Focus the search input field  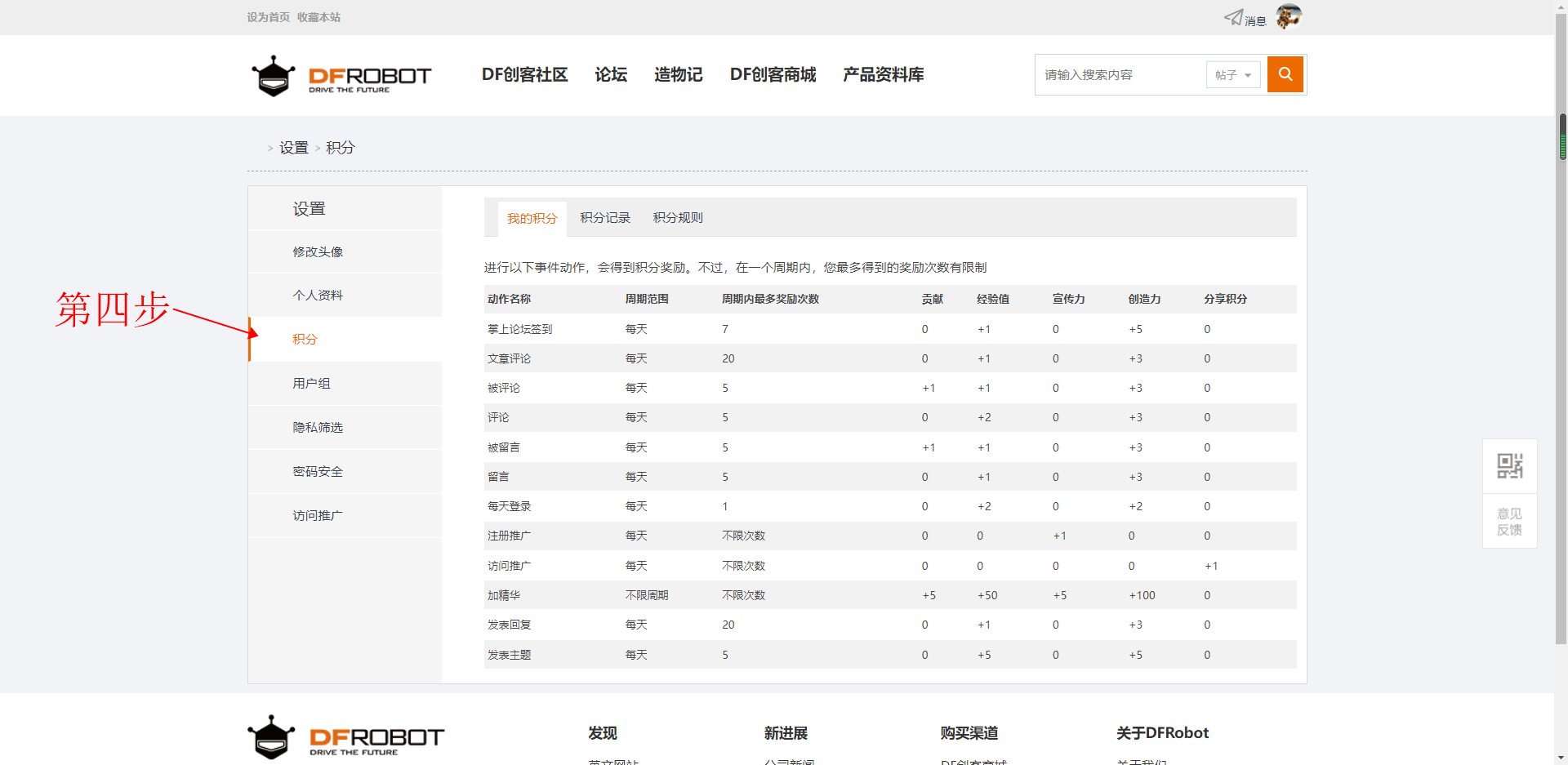click(x=1120, y=75)
